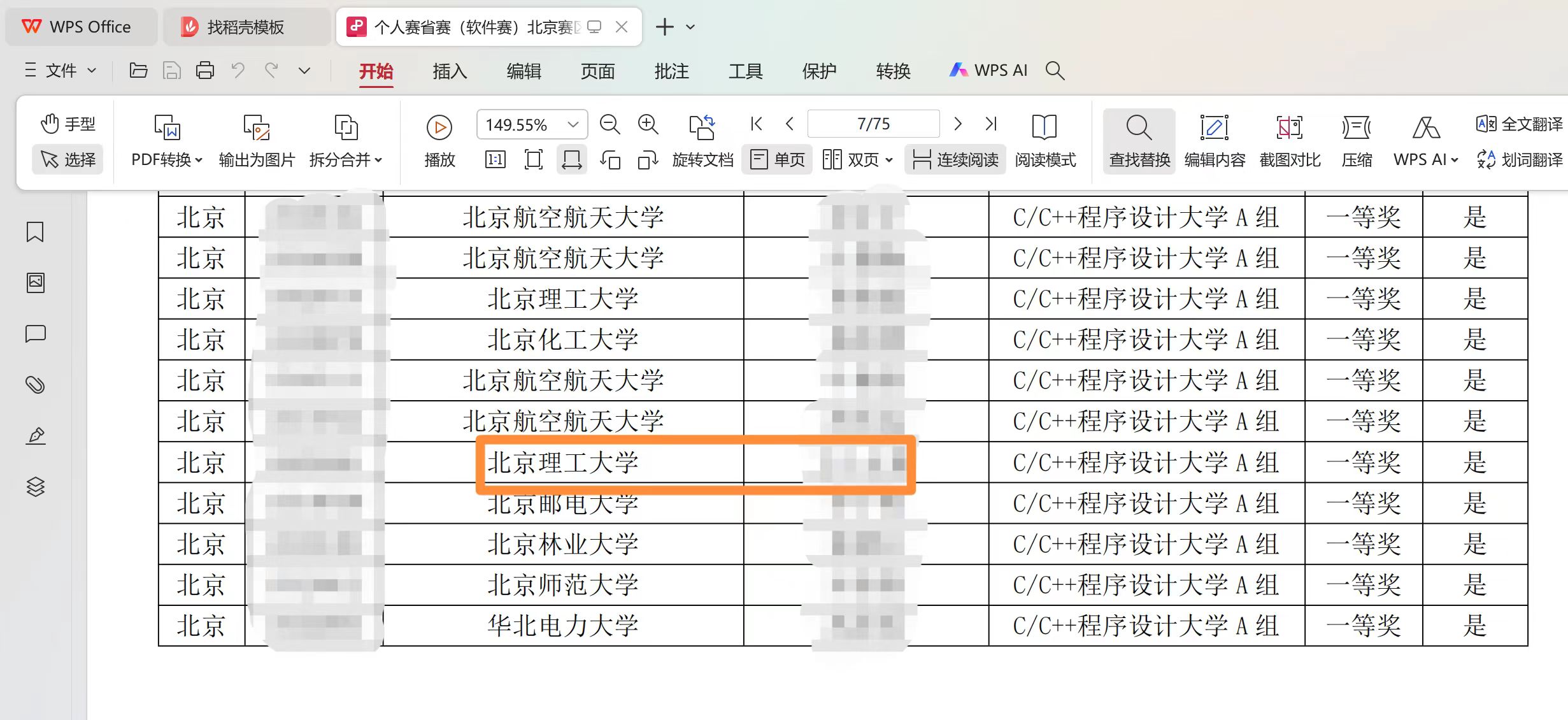
Task: Go to the last page
Action: (x=991, y=124)
